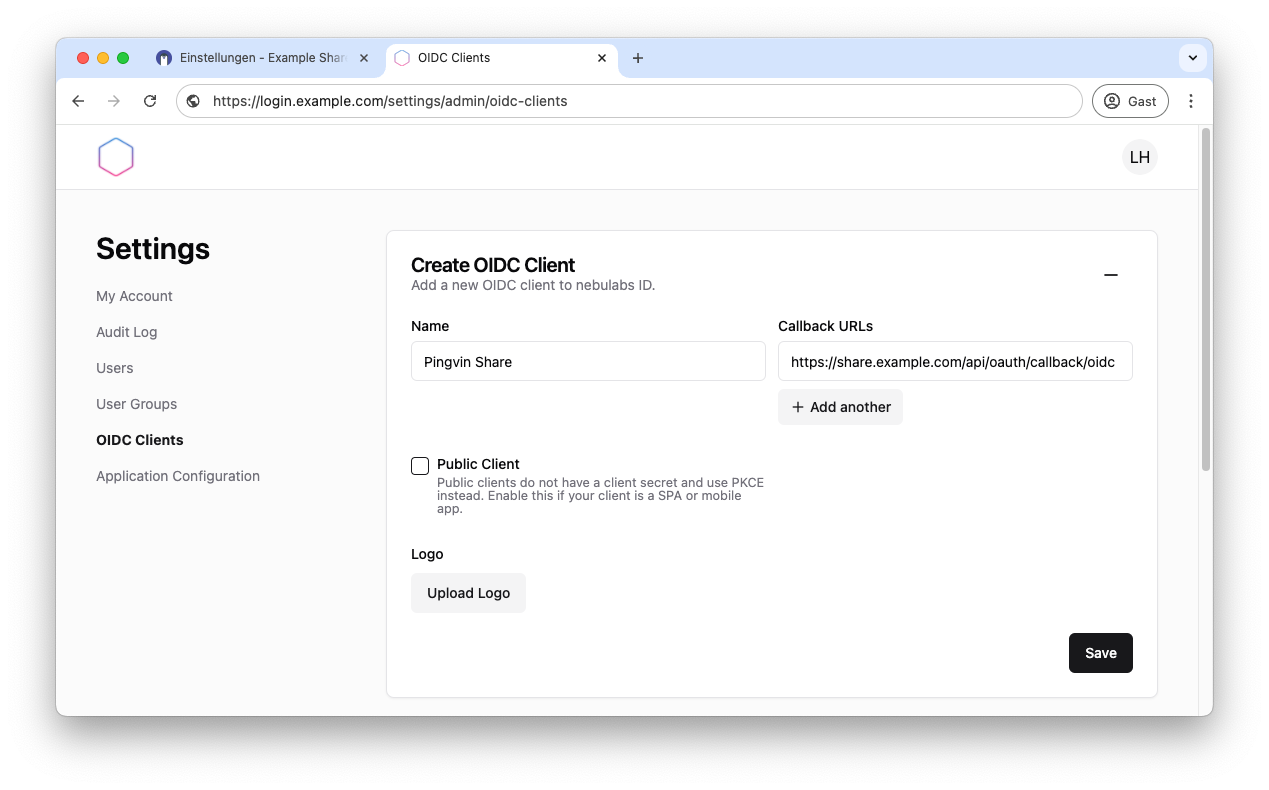Open the Gast profile button
1269x790 pixels.
coord(1130,101)
